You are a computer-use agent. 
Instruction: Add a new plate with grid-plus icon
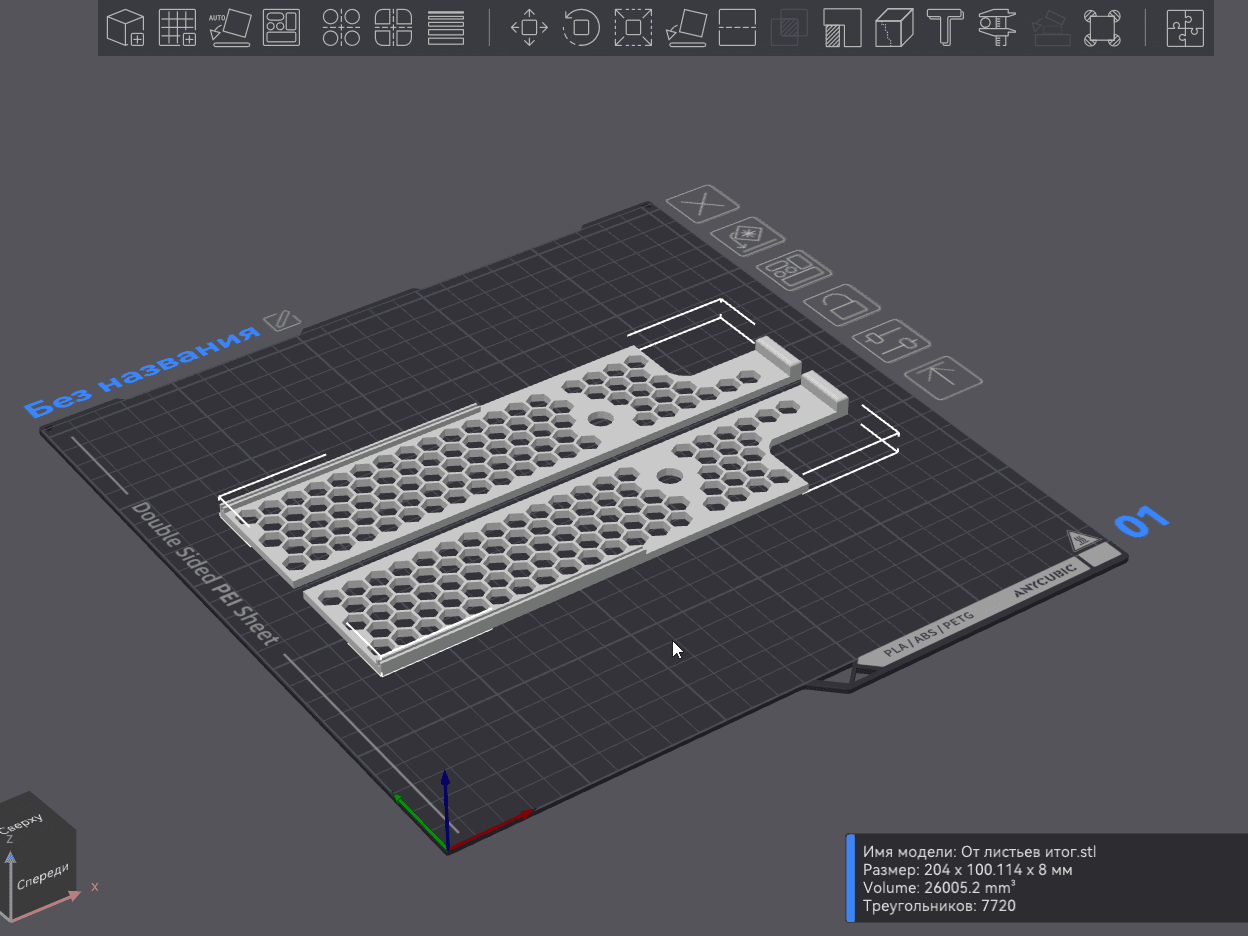178,27
